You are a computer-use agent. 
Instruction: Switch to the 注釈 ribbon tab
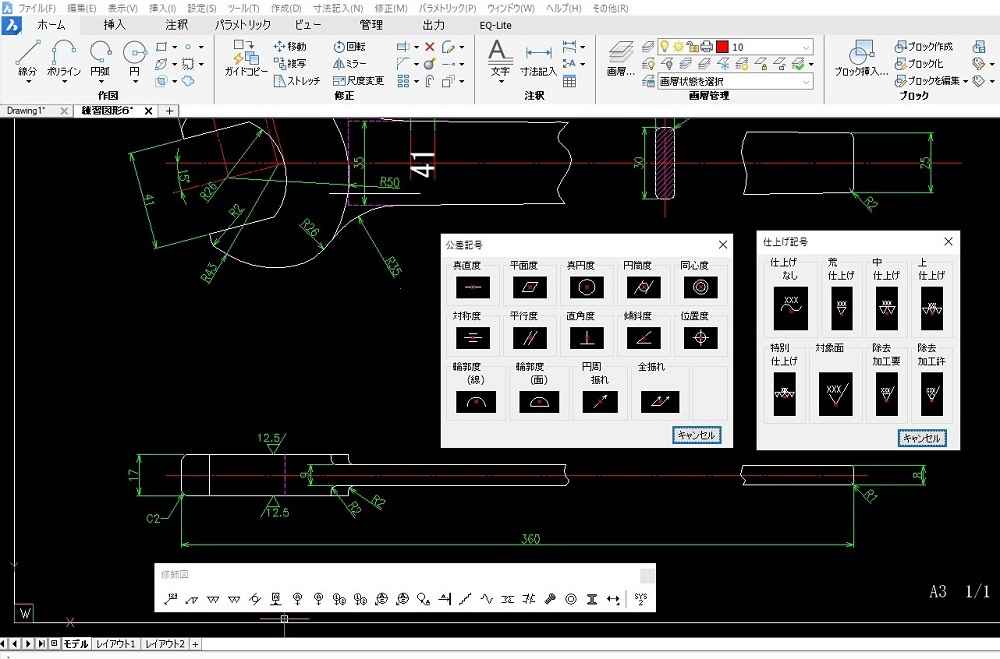pos(176,25)
